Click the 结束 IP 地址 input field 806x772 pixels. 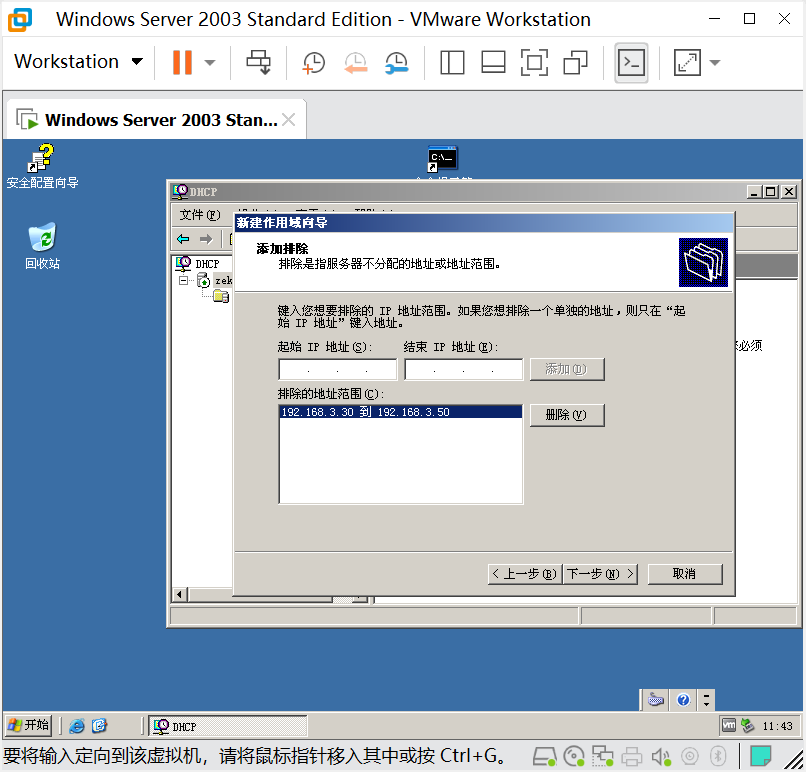464,369
